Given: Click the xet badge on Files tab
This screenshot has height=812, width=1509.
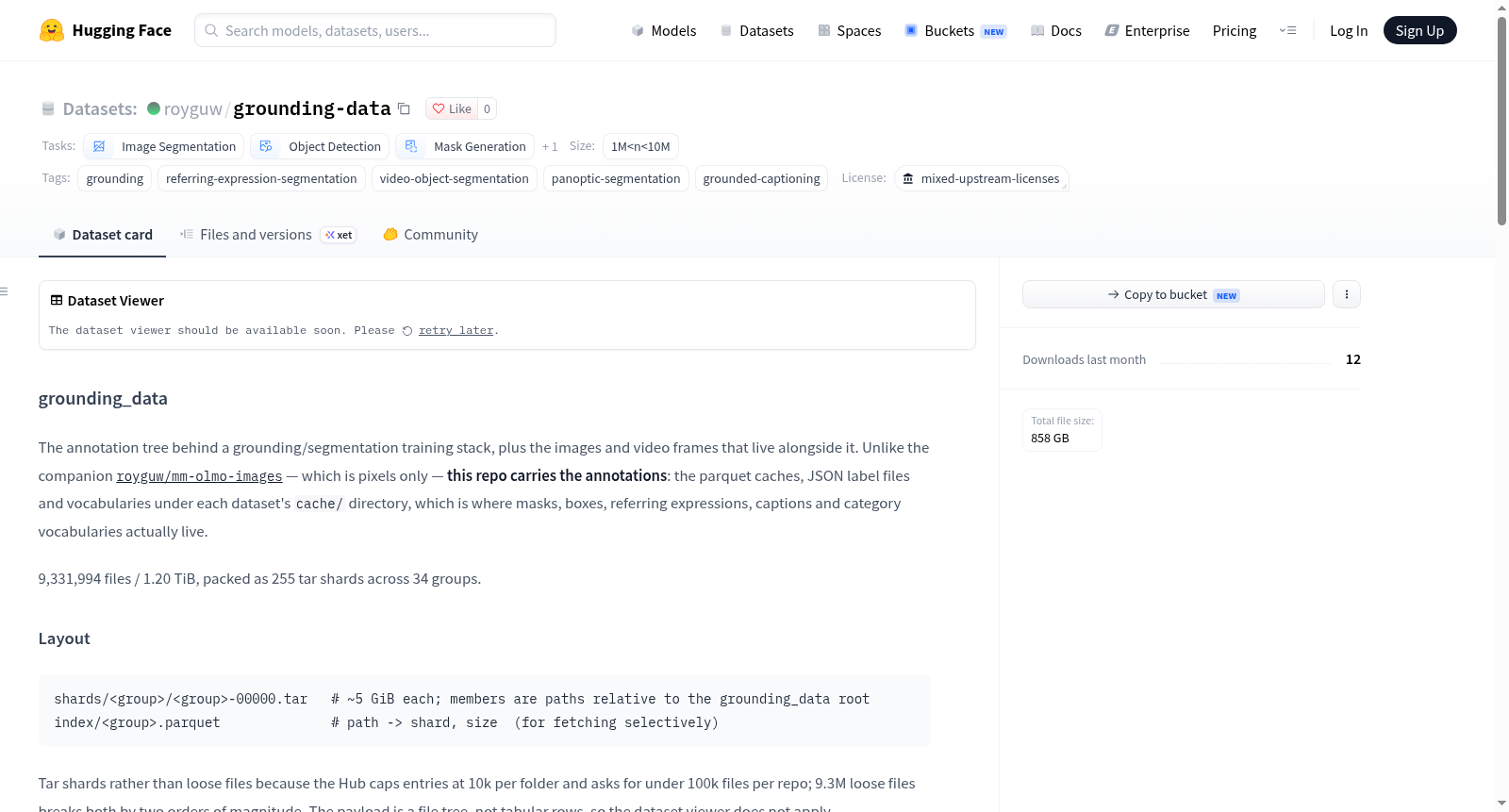Looking at the screenshot, I should (339, 235).
